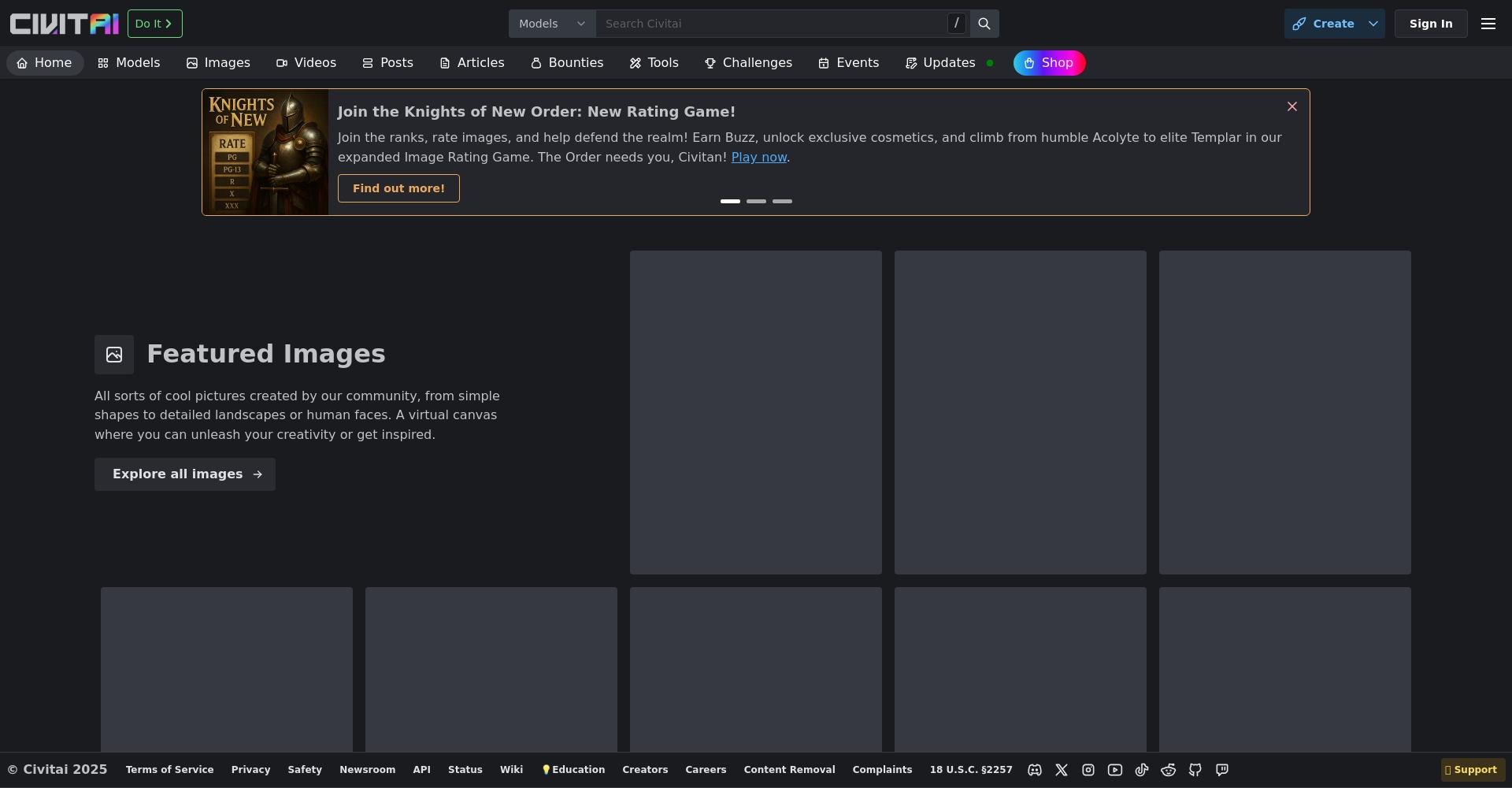This screenshot has width=1512, height=788.
Task: Open Civitai TikTok page
Action: [x=1142, y=770]
